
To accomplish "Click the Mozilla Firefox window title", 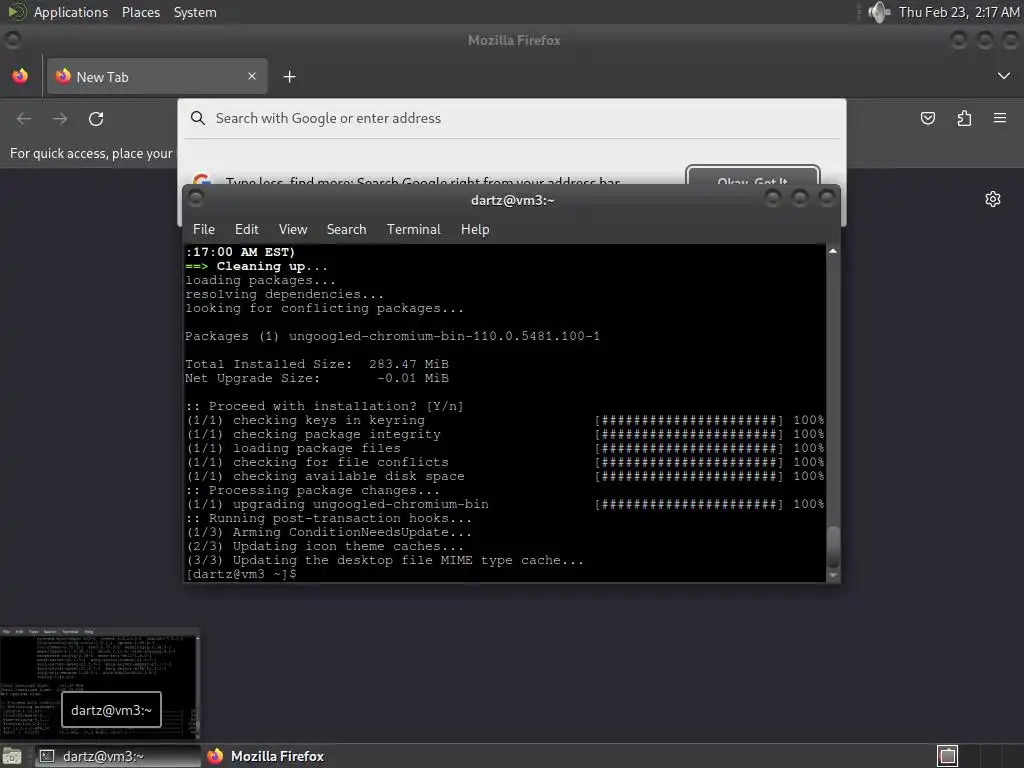I will click(x=514, y=40).
